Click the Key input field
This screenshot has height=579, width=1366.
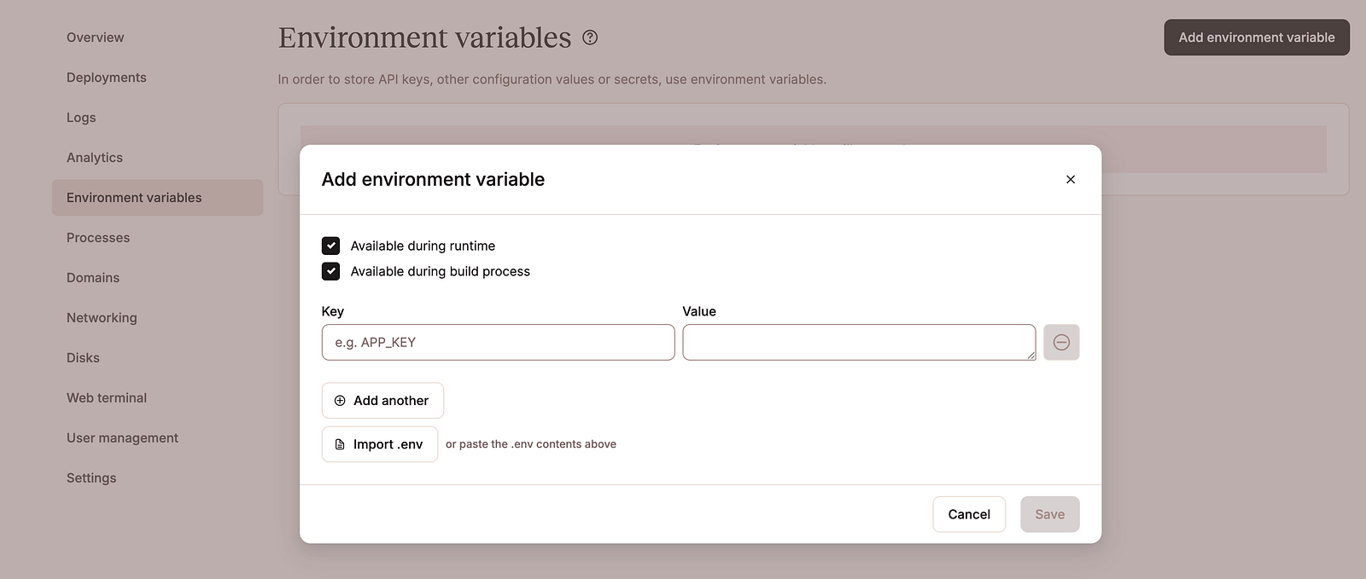point(498,342)
